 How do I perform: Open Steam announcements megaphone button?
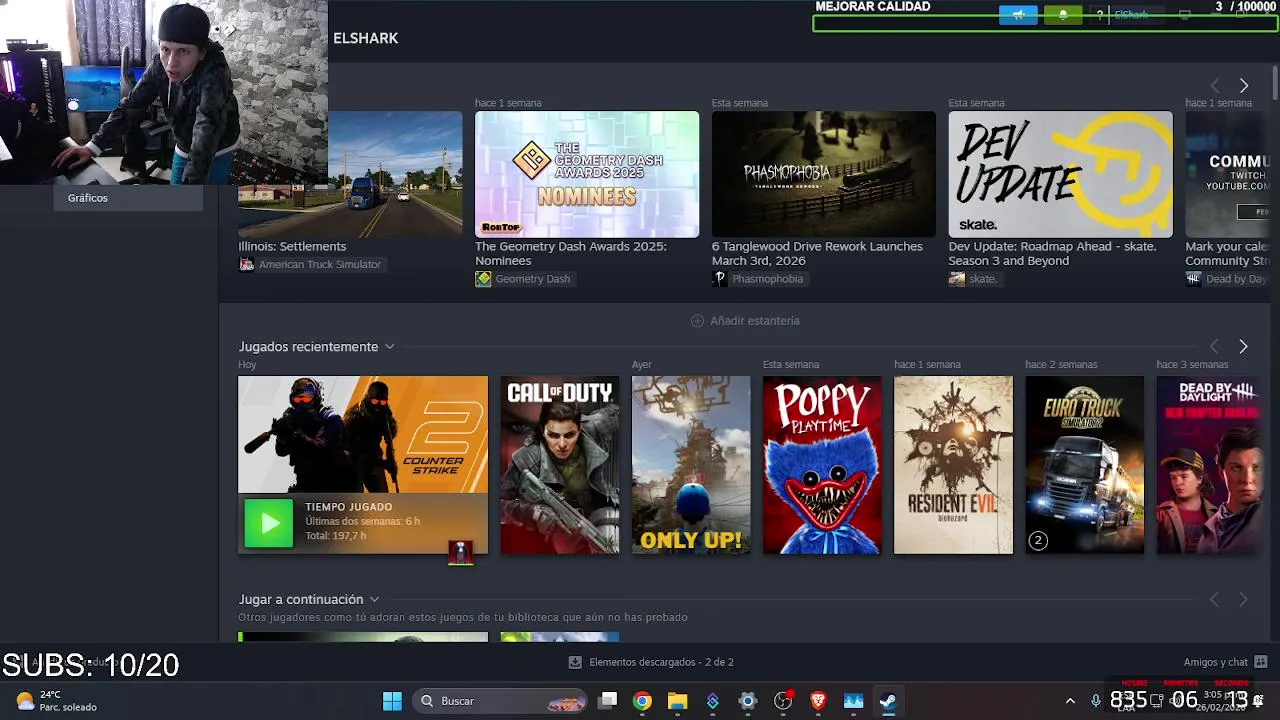(1018, 15)
